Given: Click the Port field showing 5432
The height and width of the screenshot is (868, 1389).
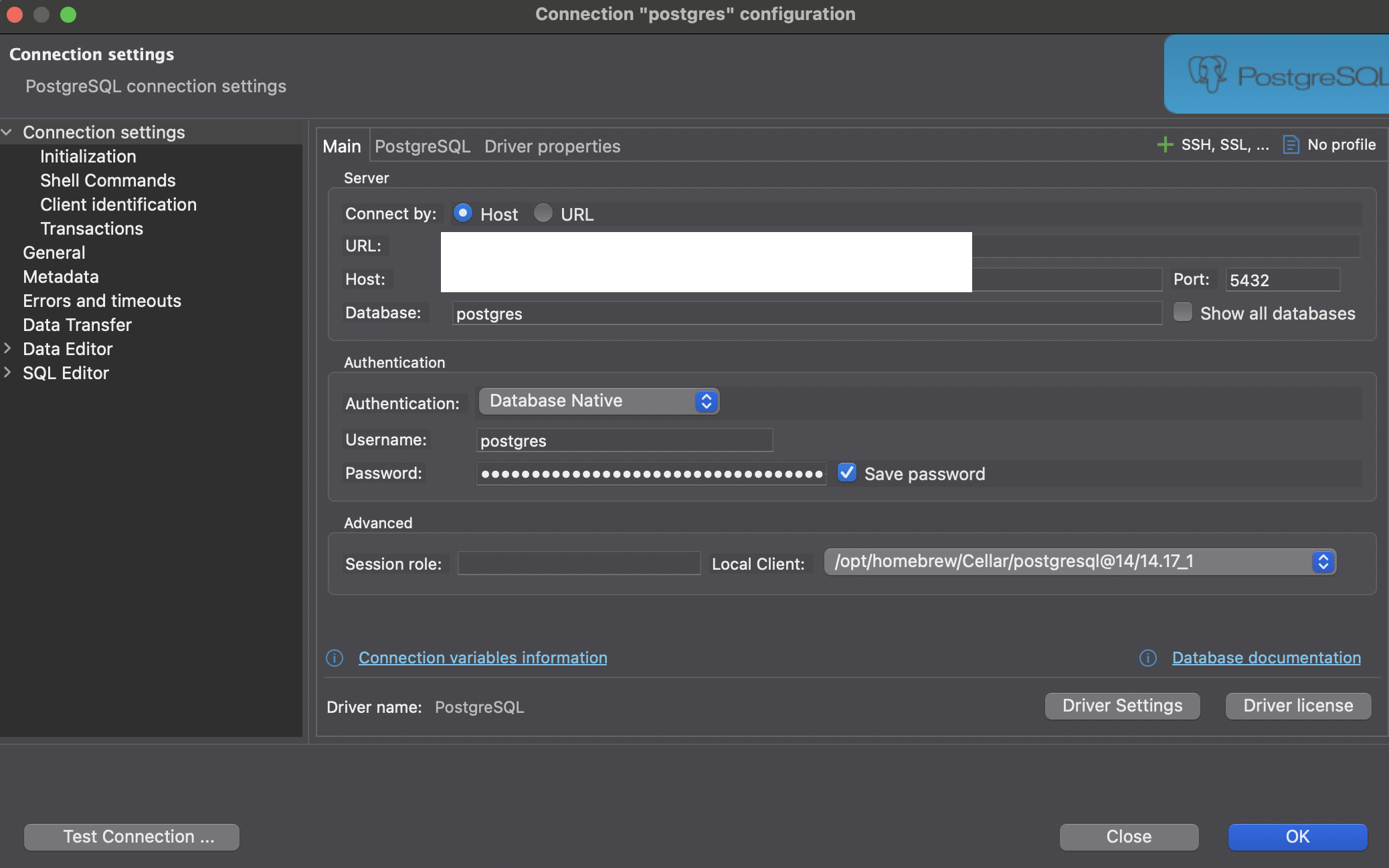Looking at the screenshot, I should [1283, 280].
